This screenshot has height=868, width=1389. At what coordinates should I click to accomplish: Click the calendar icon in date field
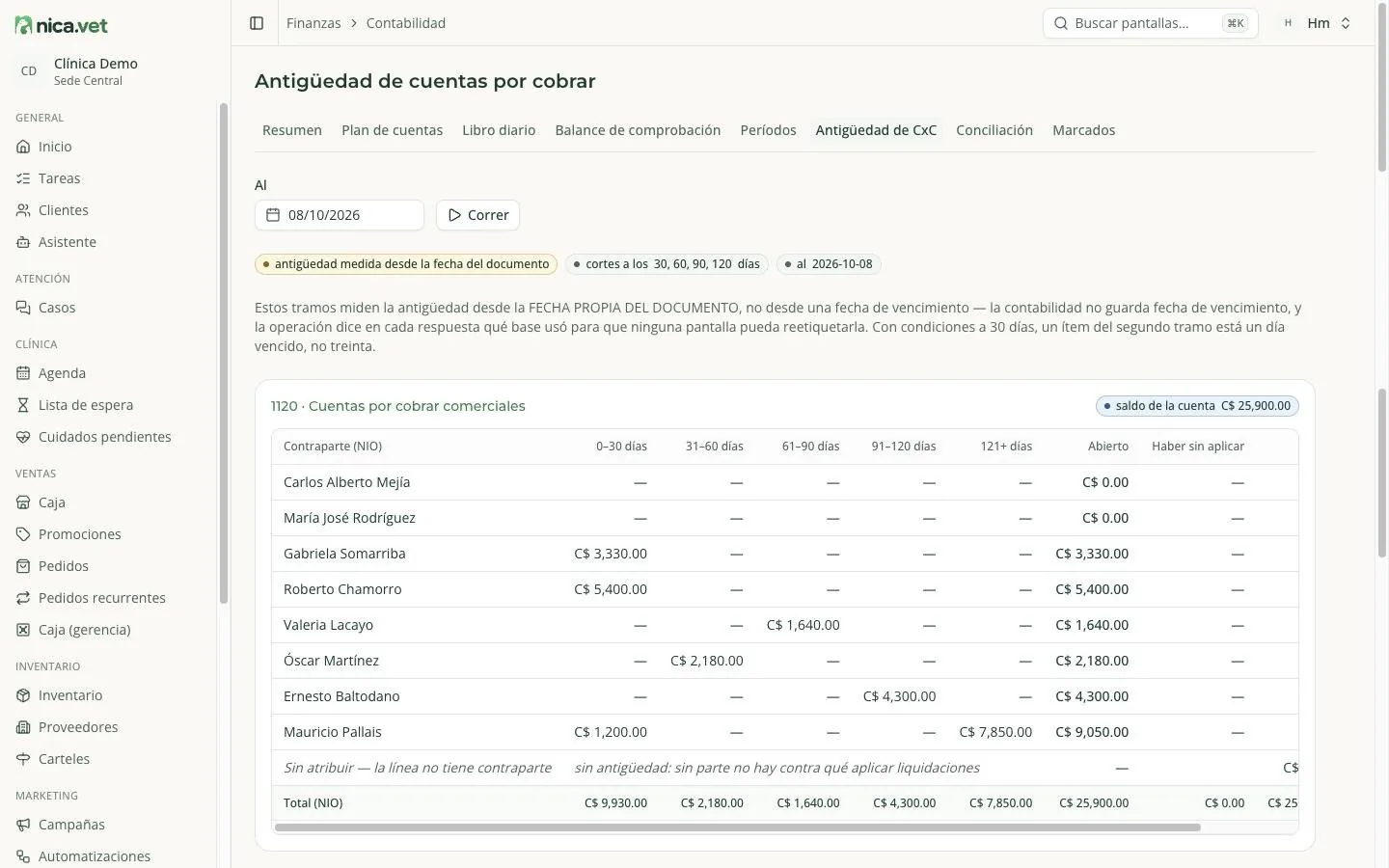(x=273, y=215)
